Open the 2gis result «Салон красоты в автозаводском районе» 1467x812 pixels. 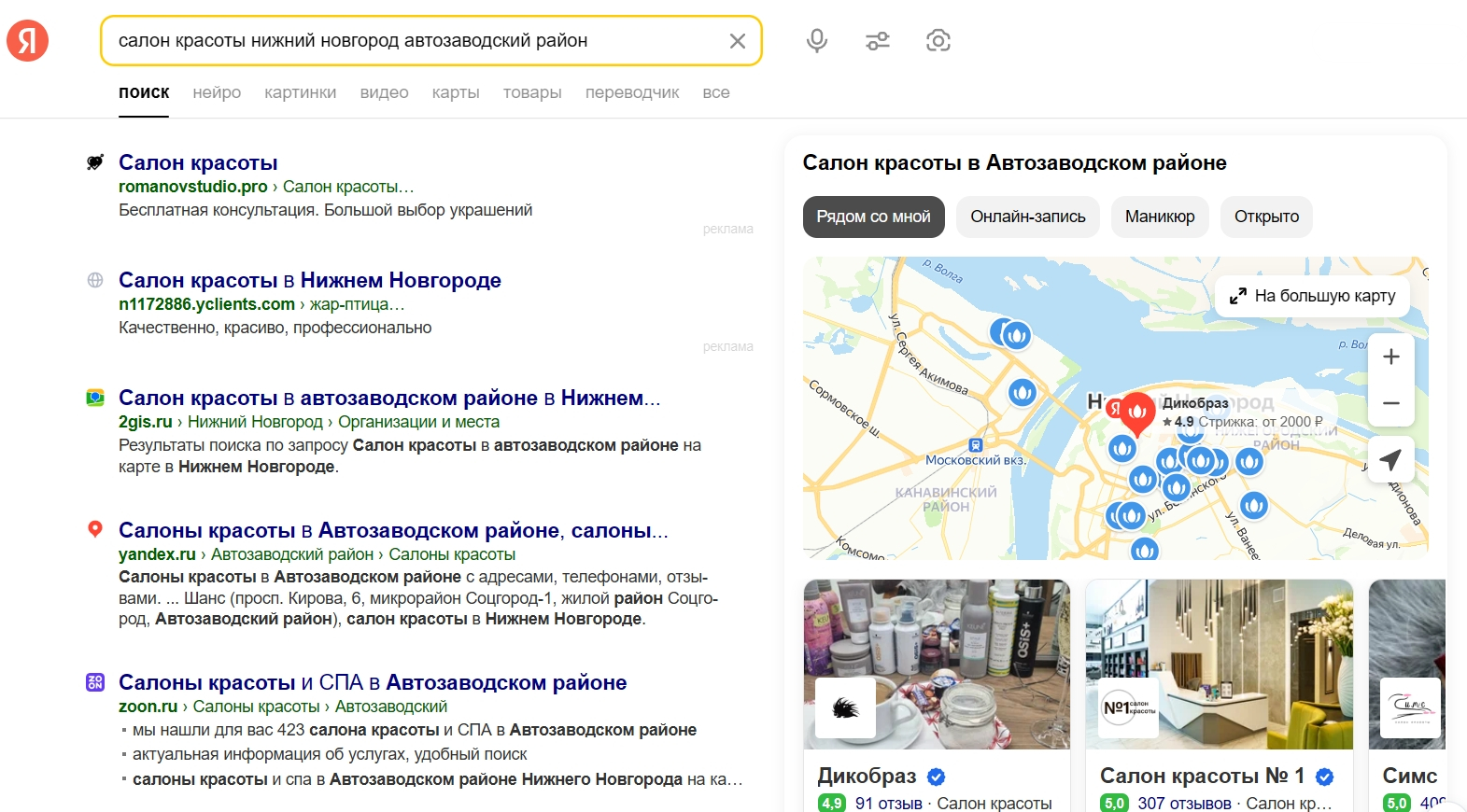point(389,398)
